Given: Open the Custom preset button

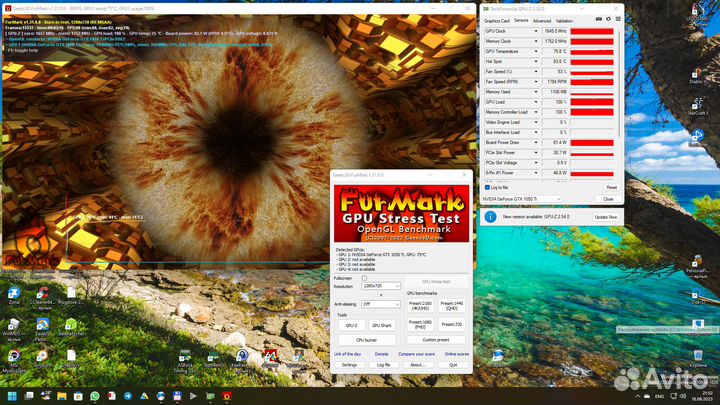Looking at the screenshot, I should [x=436, y=340].
